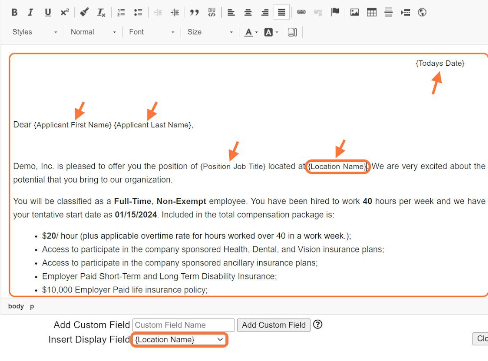Align text to the left
The width and height of the screenshot is (488, 361).
coord(231,13)
